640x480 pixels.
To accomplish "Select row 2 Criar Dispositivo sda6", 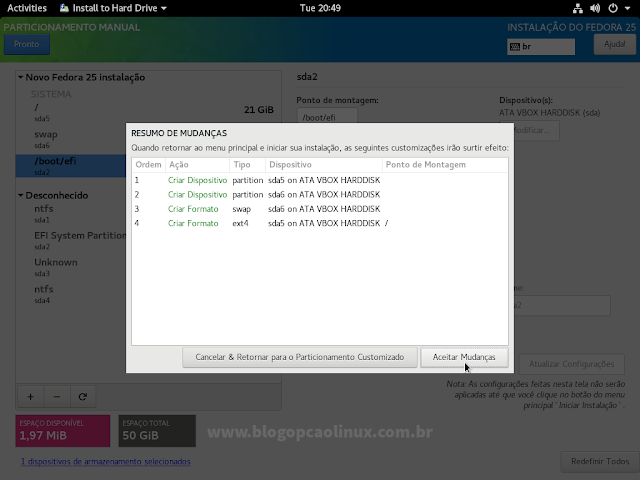I will (320, 195).
